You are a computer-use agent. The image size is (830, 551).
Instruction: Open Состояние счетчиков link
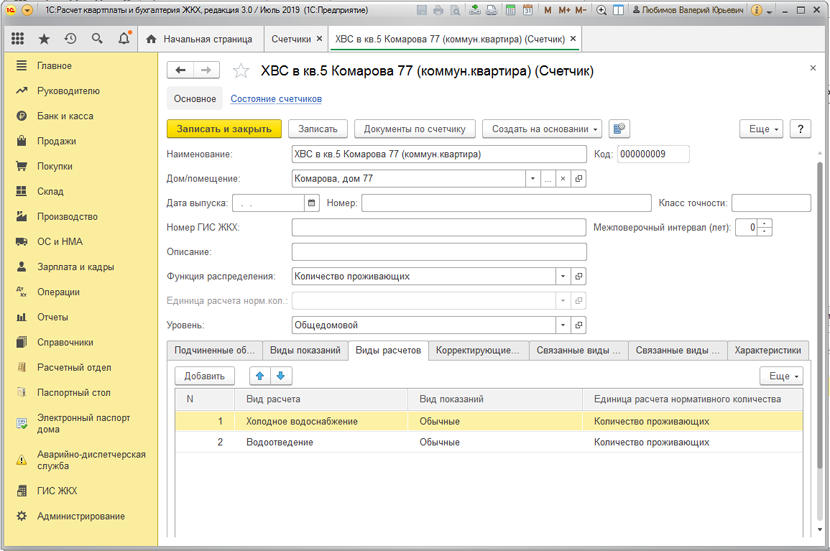click(276, 99)
